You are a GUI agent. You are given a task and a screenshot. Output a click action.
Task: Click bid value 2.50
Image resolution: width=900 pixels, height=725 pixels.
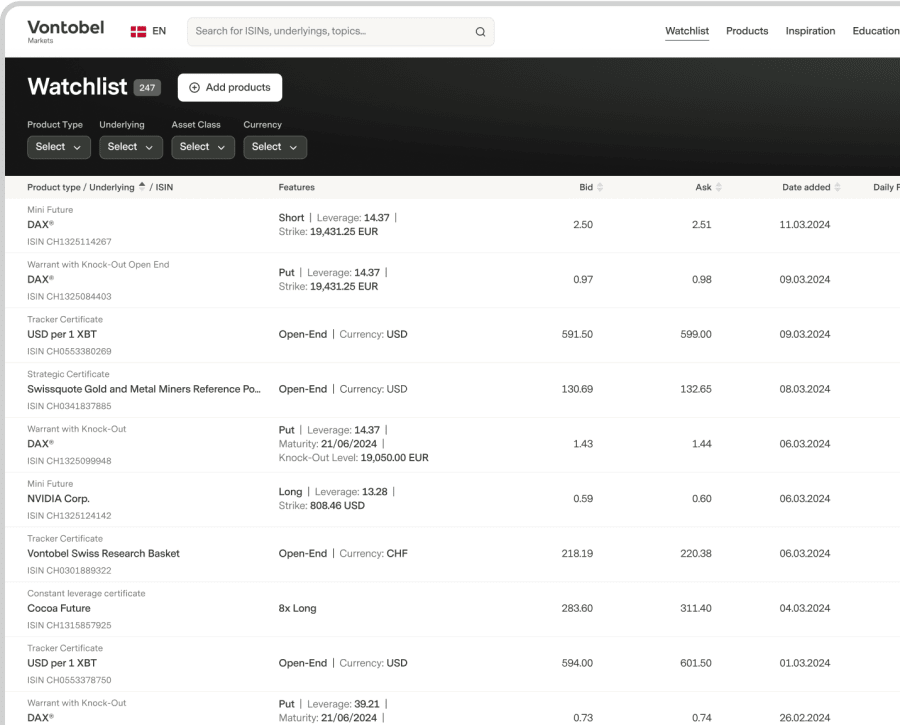point(583,224)
